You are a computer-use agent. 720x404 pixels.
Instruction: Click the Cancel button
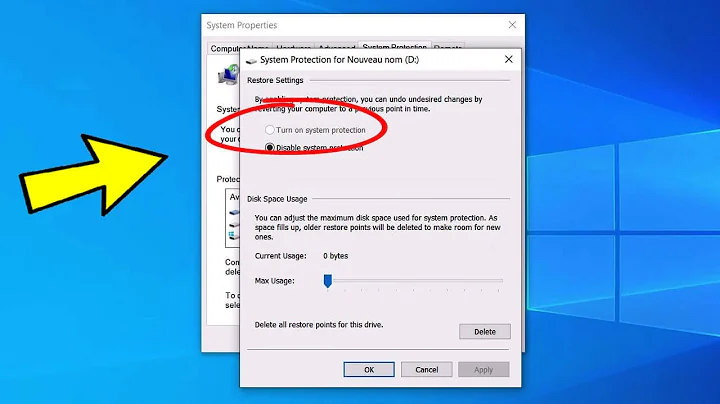point(427,370)
